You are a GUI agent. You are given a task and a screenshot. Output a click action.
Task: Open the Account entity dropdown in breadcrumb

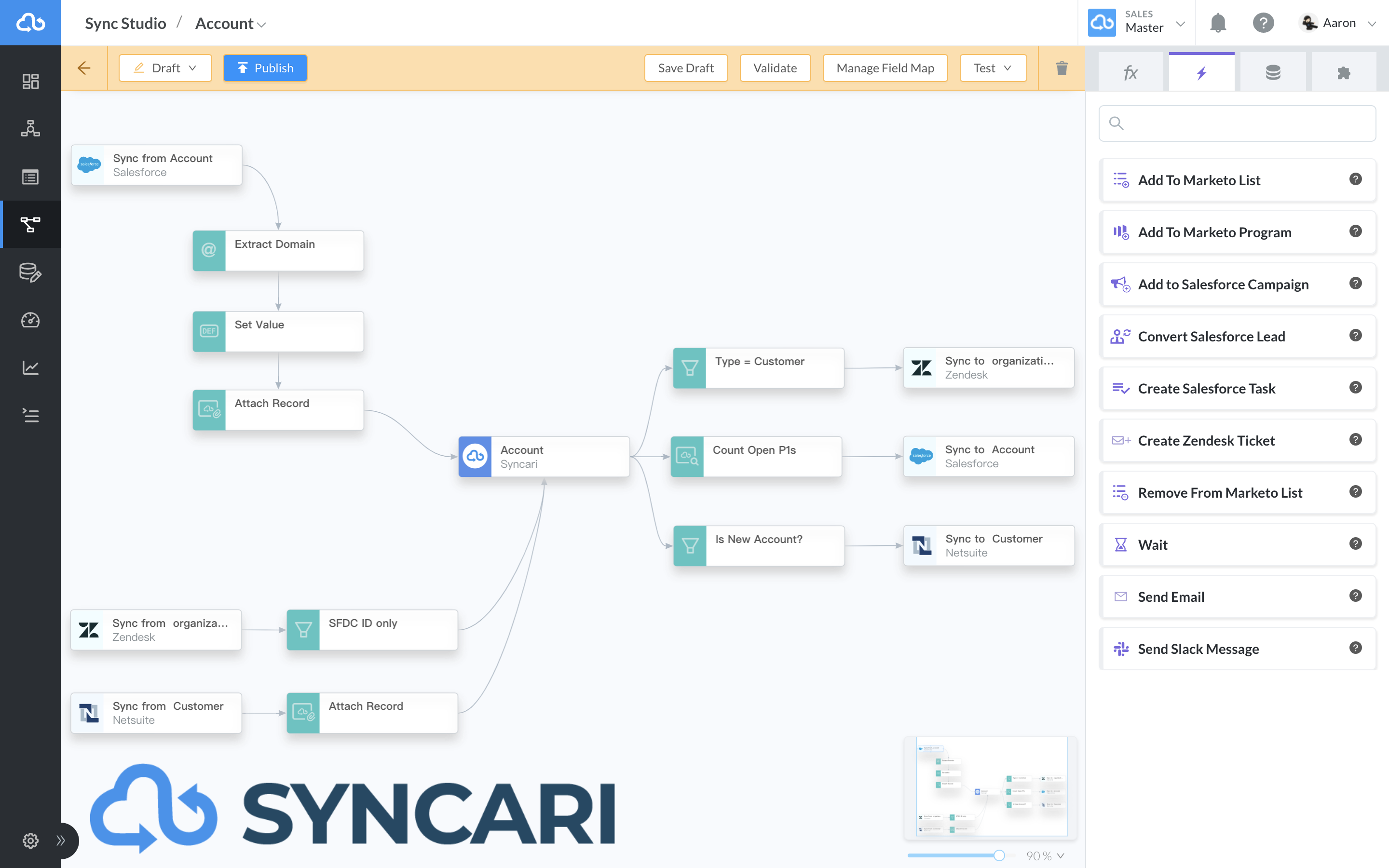[231, 24]
